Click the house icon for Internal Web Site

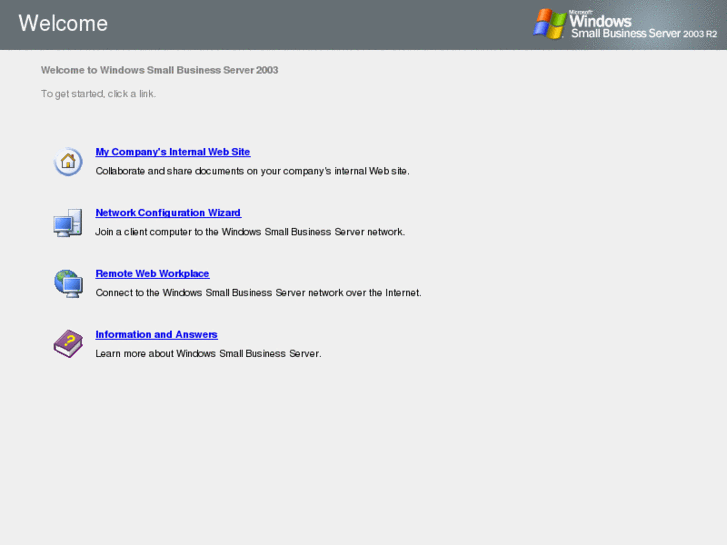pyautogui.click(x=68, y=161)
